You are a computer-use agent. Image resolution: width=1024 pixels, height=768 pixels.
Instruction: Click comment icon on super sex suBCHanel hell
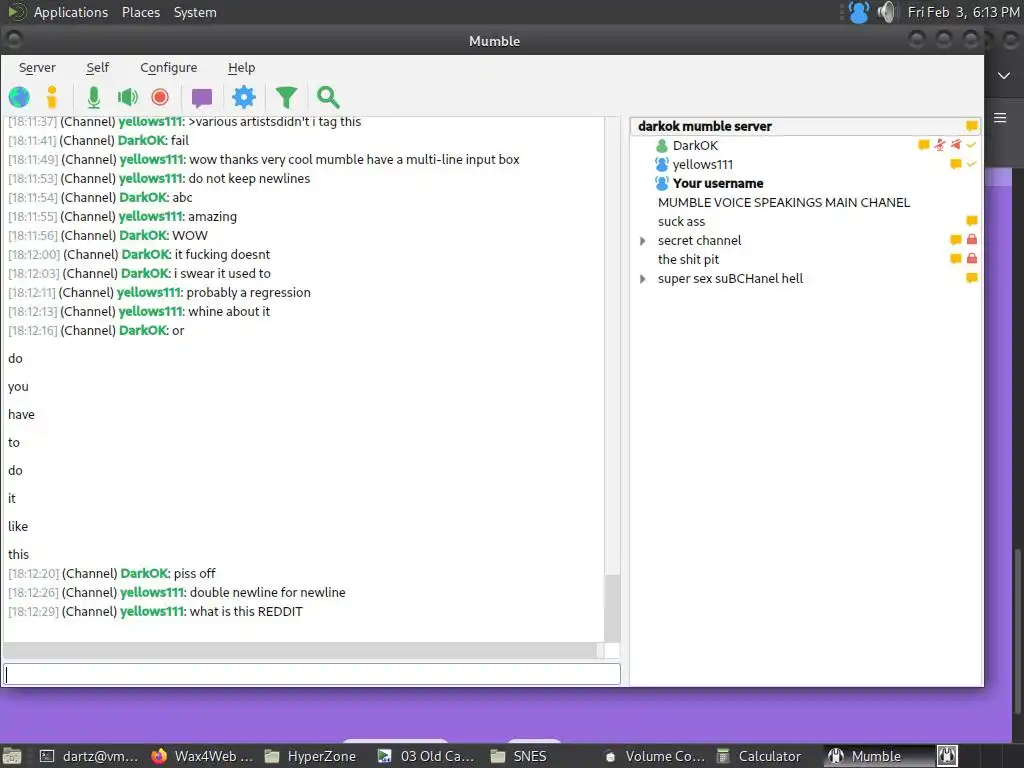point(972,278)
